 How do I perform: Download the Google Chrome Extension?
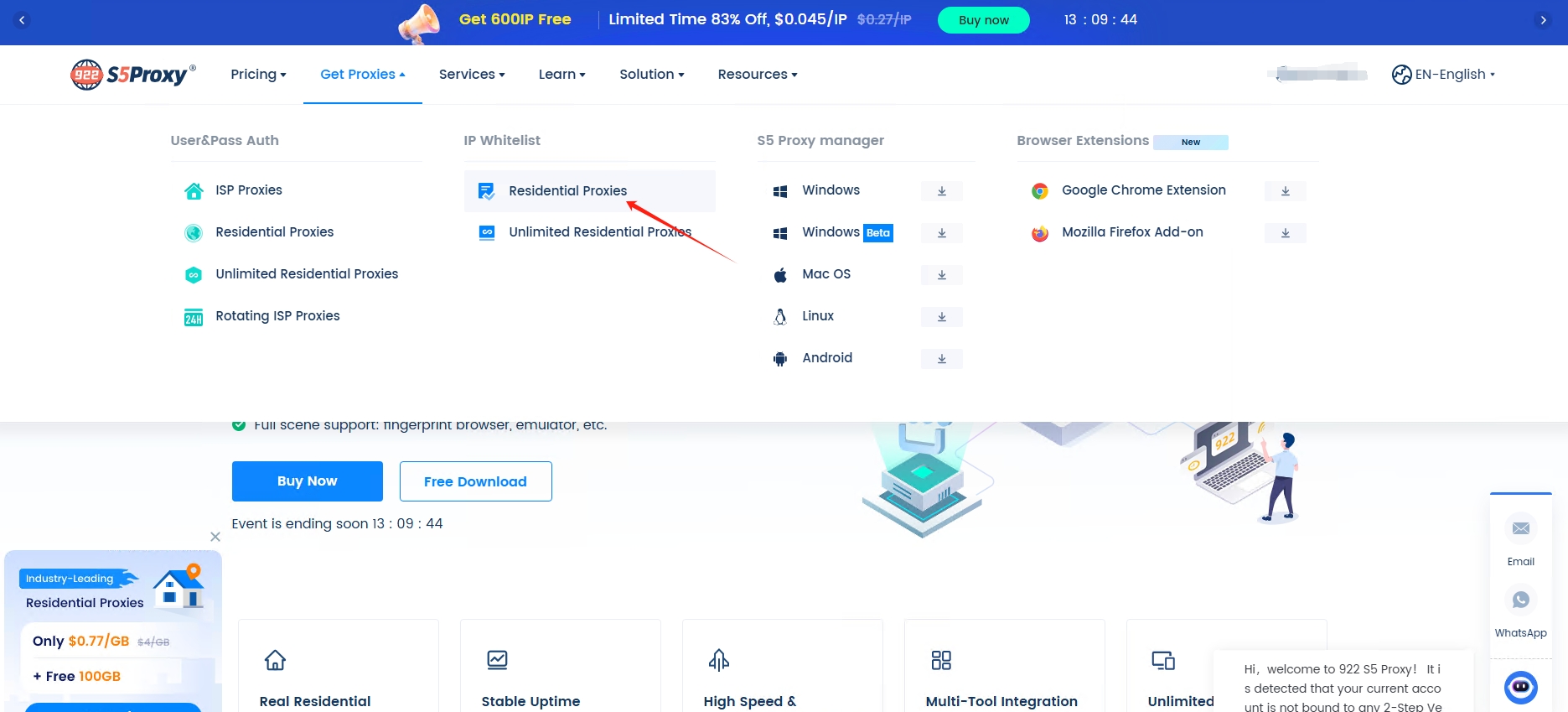pos(1285,191)
